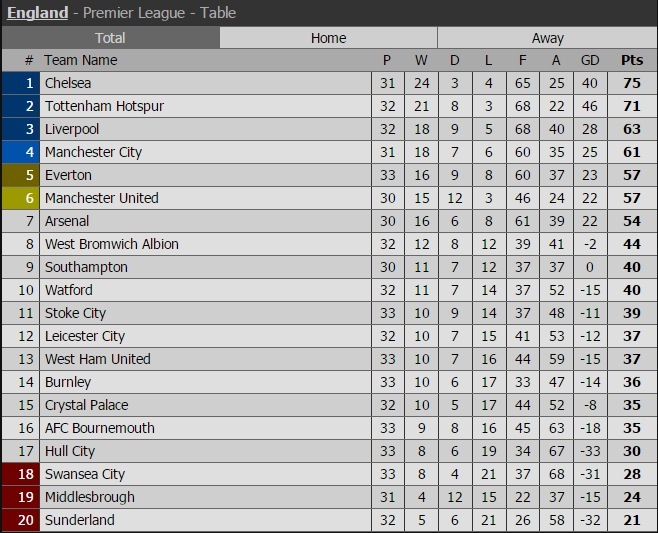The height and width of the screenshot is (533, 658).
Task: Sort table by Team Name header
Action: coord(81,60)
